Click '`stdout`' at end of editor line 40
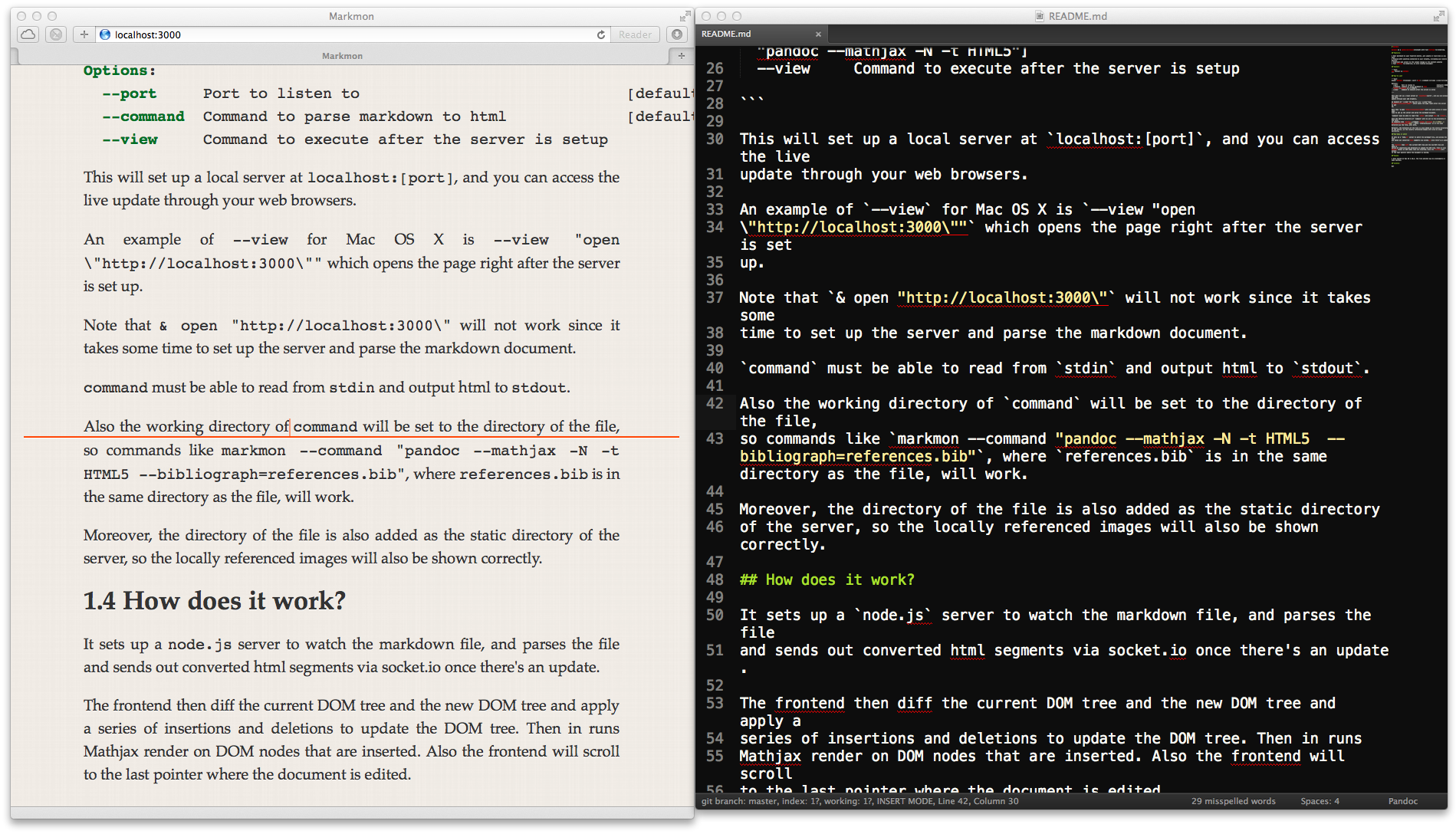The image size is (1456, 834). tap(1327, 369)
